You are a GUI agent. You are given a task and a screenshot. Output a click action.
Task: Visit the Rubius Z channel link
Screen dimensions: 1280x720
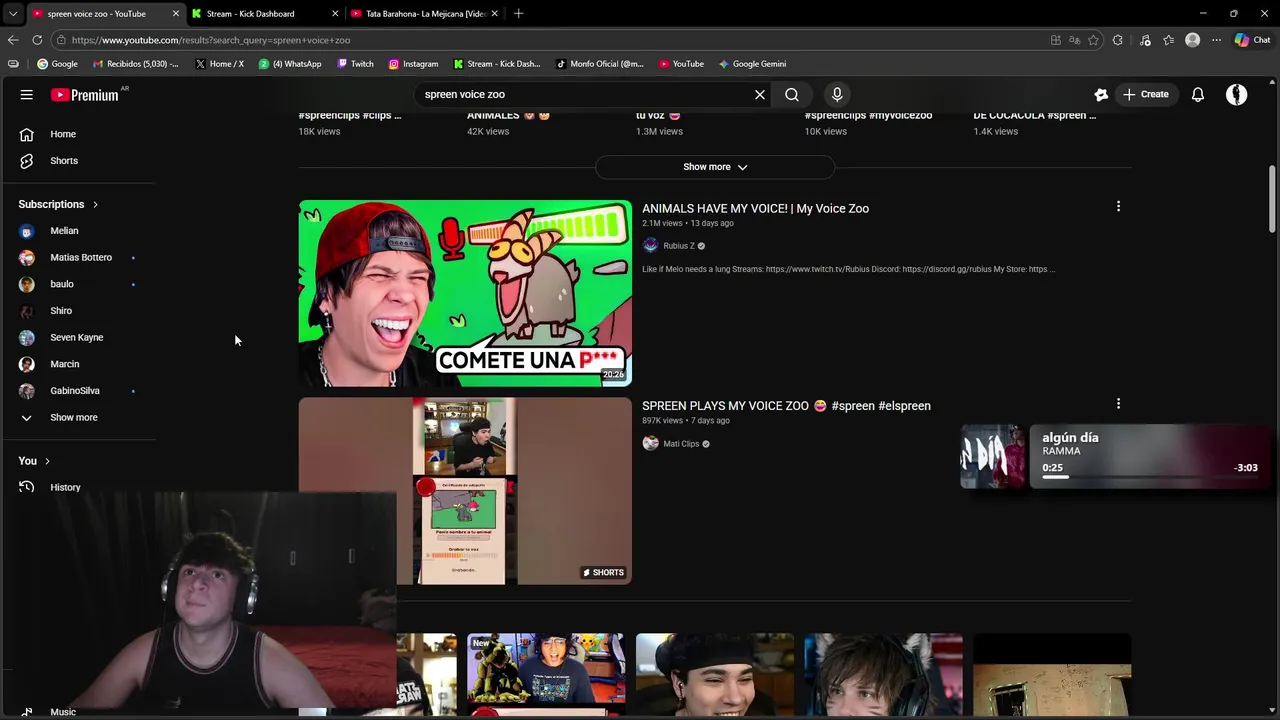pyautogui.click(x=678, y=246)
